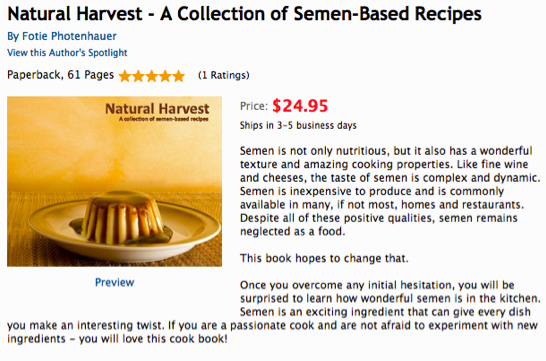Click the second gold rating star
This screenshot has width=546, height=361.
point(138,76)
